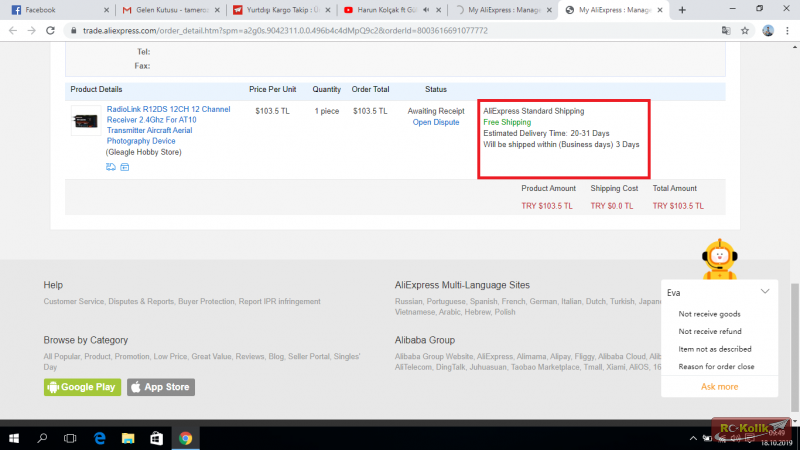Open the Report IPR infringement link
Image resolution: width=800 pixels, height=450 pixels.
[280, 302]
